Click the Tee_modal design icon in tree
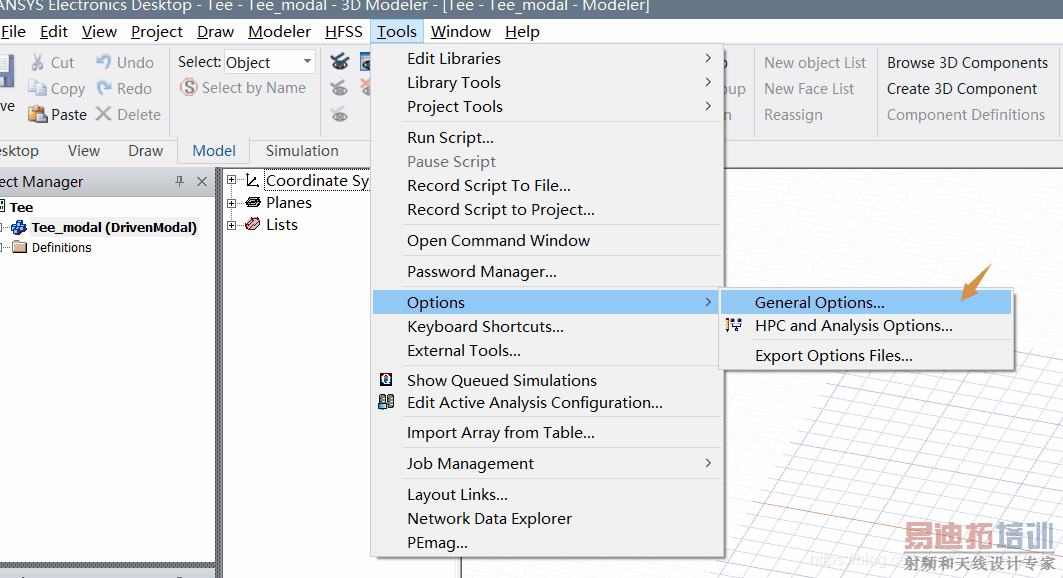Viewport: 1063px width, 578px height. pyautogui.click(x=19, y=227)
